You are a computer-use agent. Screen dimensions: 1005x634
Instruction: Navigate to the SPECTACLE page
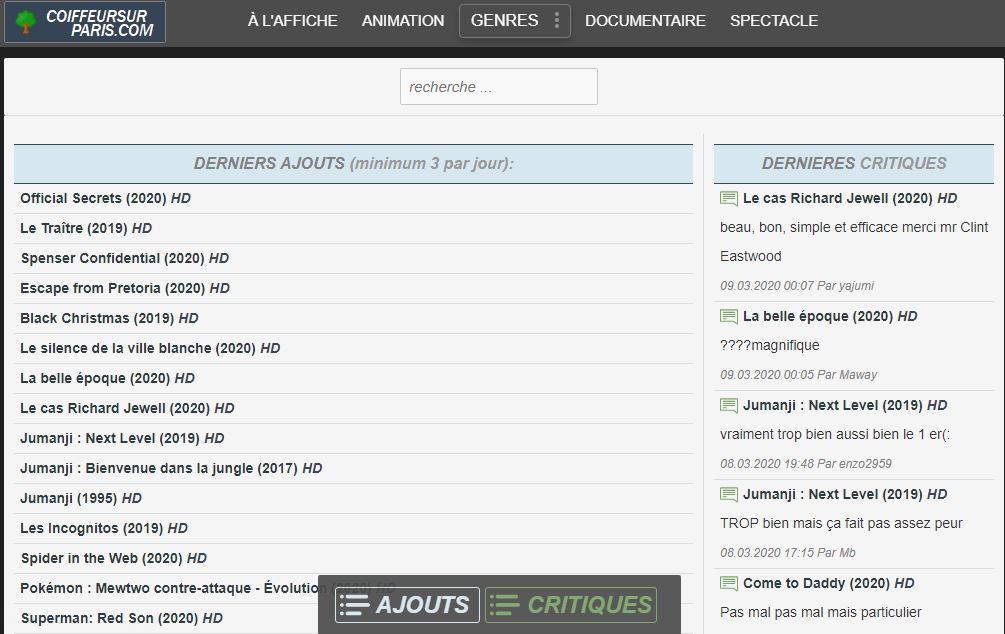[x=773, y=21]
